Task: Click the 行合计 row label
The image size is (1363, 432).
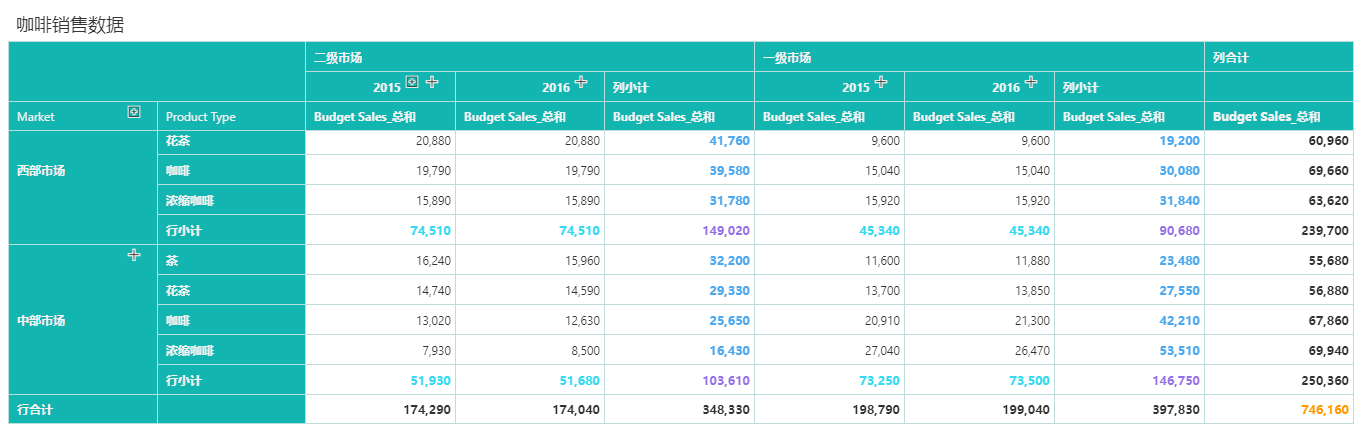Action: (35, 409)
